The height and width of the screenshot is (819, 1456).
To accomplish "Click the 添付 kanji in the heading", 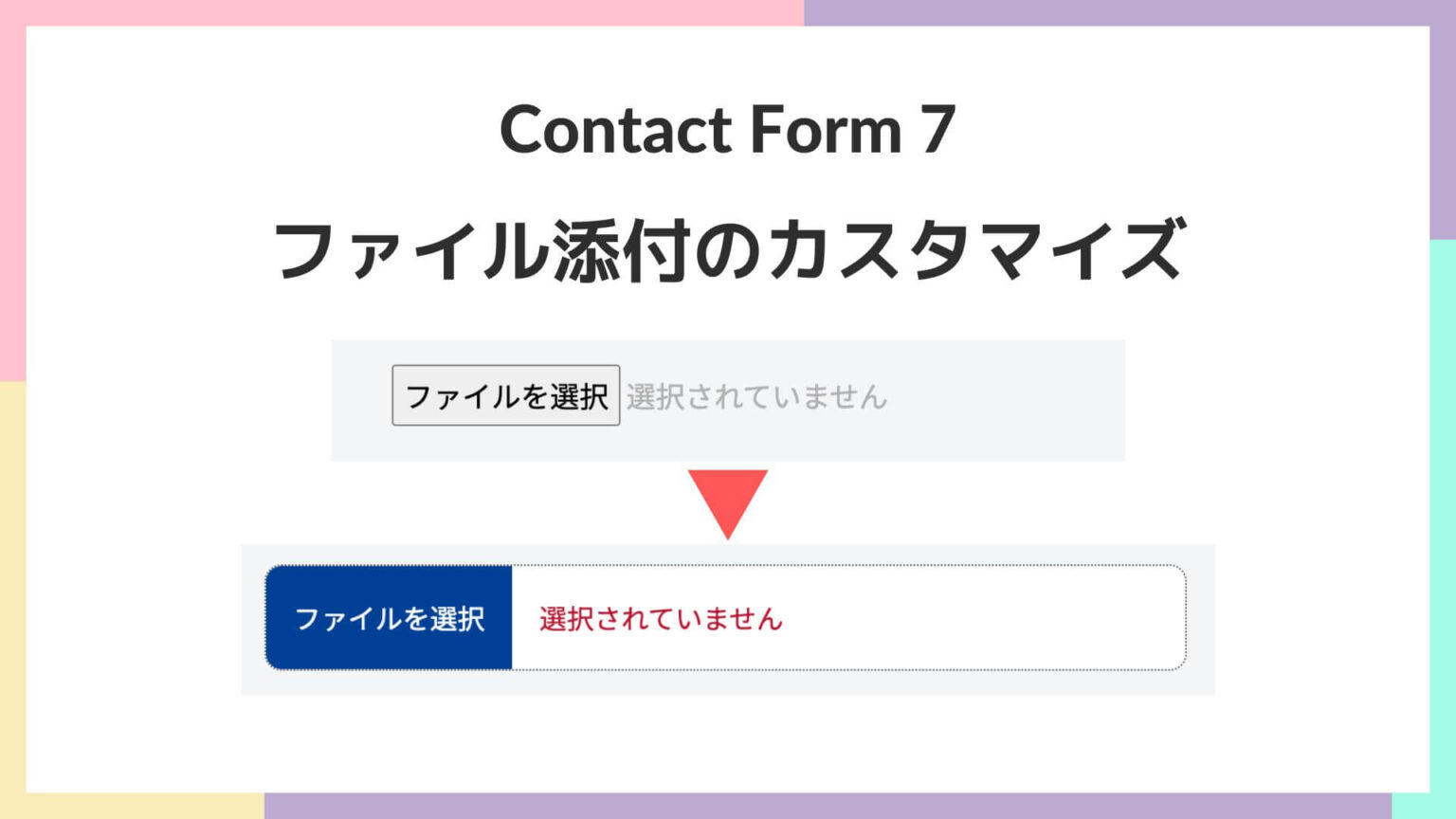I will pyautogui.click(x=621, y=249).
